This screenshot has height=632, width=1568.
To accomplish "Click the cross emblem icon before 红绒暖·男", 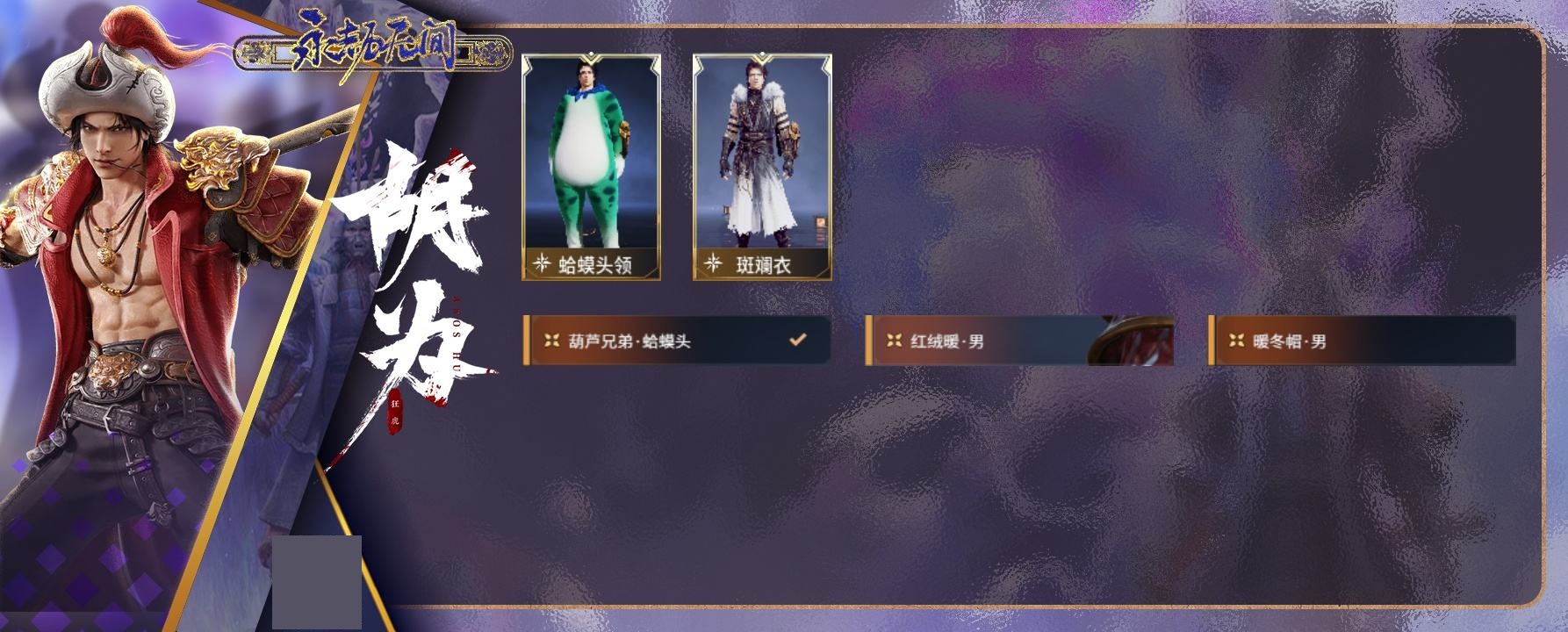I will pos(894,341).
